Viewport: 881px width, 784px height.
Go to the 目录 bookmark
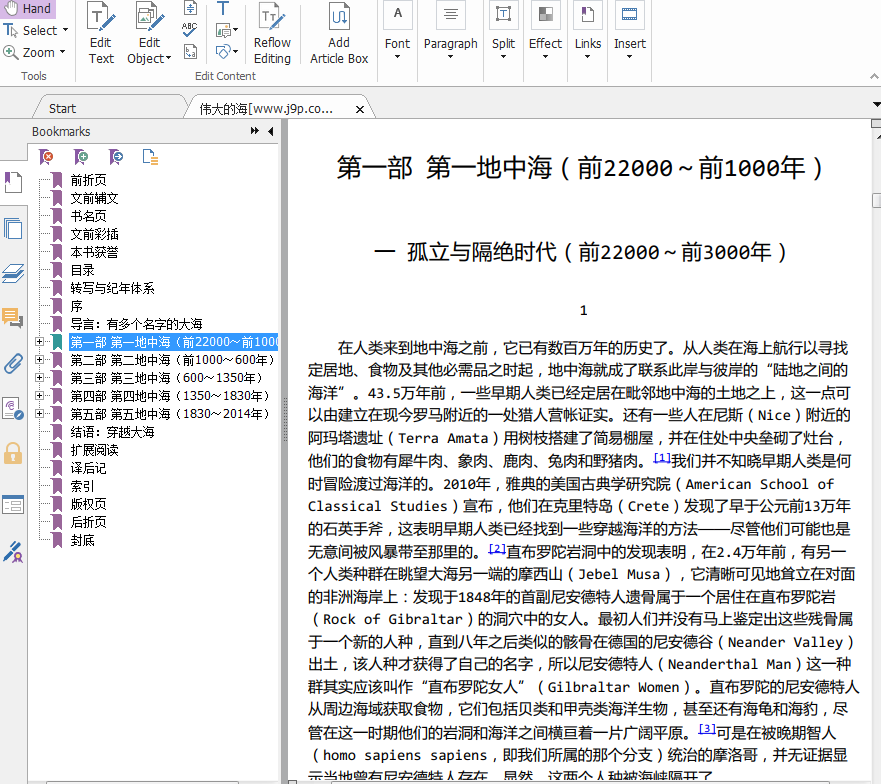[x=83, y=270]
